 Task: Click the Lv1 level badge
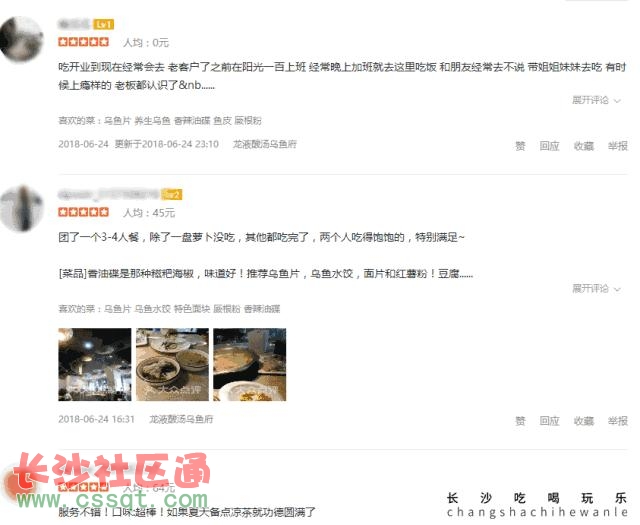click(104, 24)
